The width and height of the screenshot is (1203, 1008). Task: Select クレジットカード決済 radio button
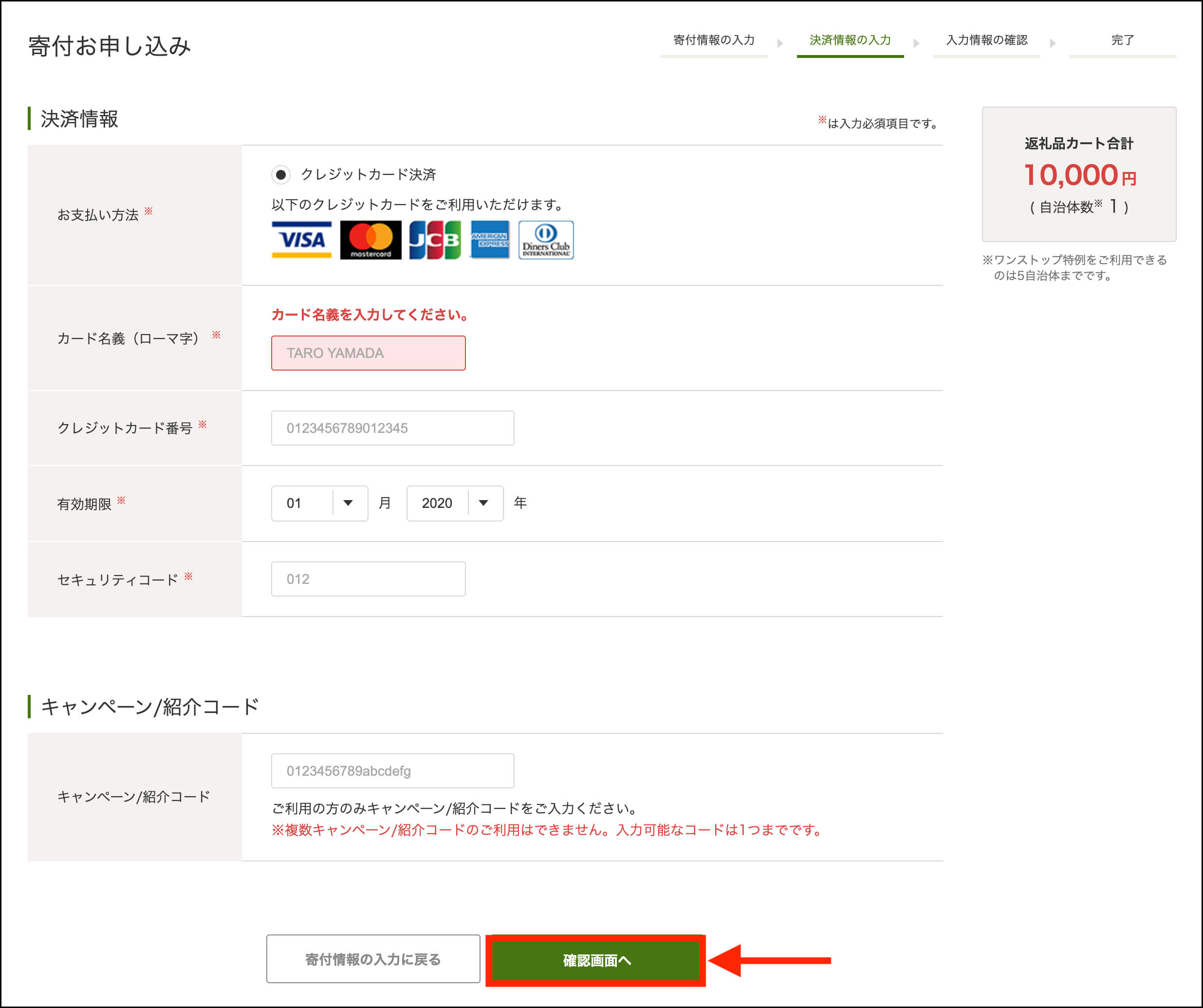click(x=281, y=174)
